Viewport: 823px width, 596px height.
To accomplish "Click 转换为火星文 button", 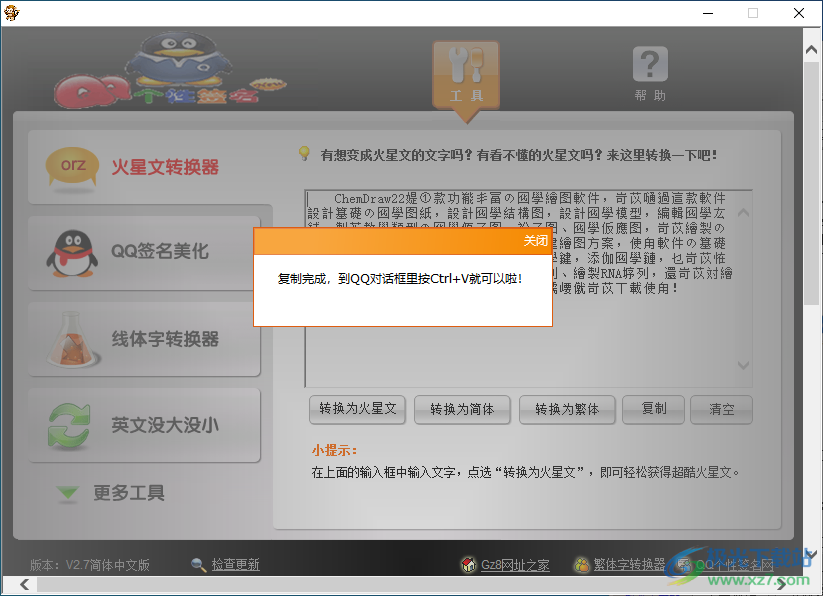I will 357,409.
